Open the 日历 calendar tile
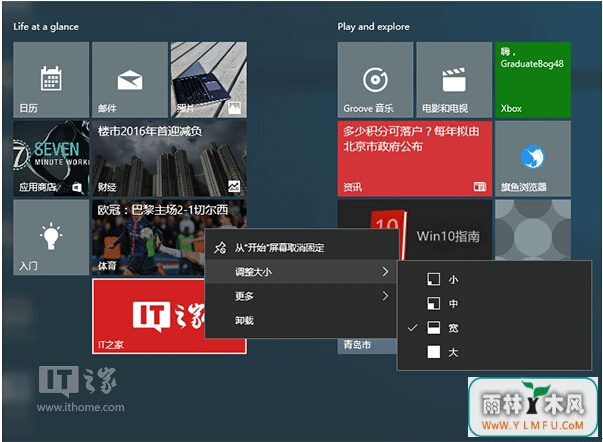Image resolution: width=603 pixels, height=442 pixels. [51, 80]
